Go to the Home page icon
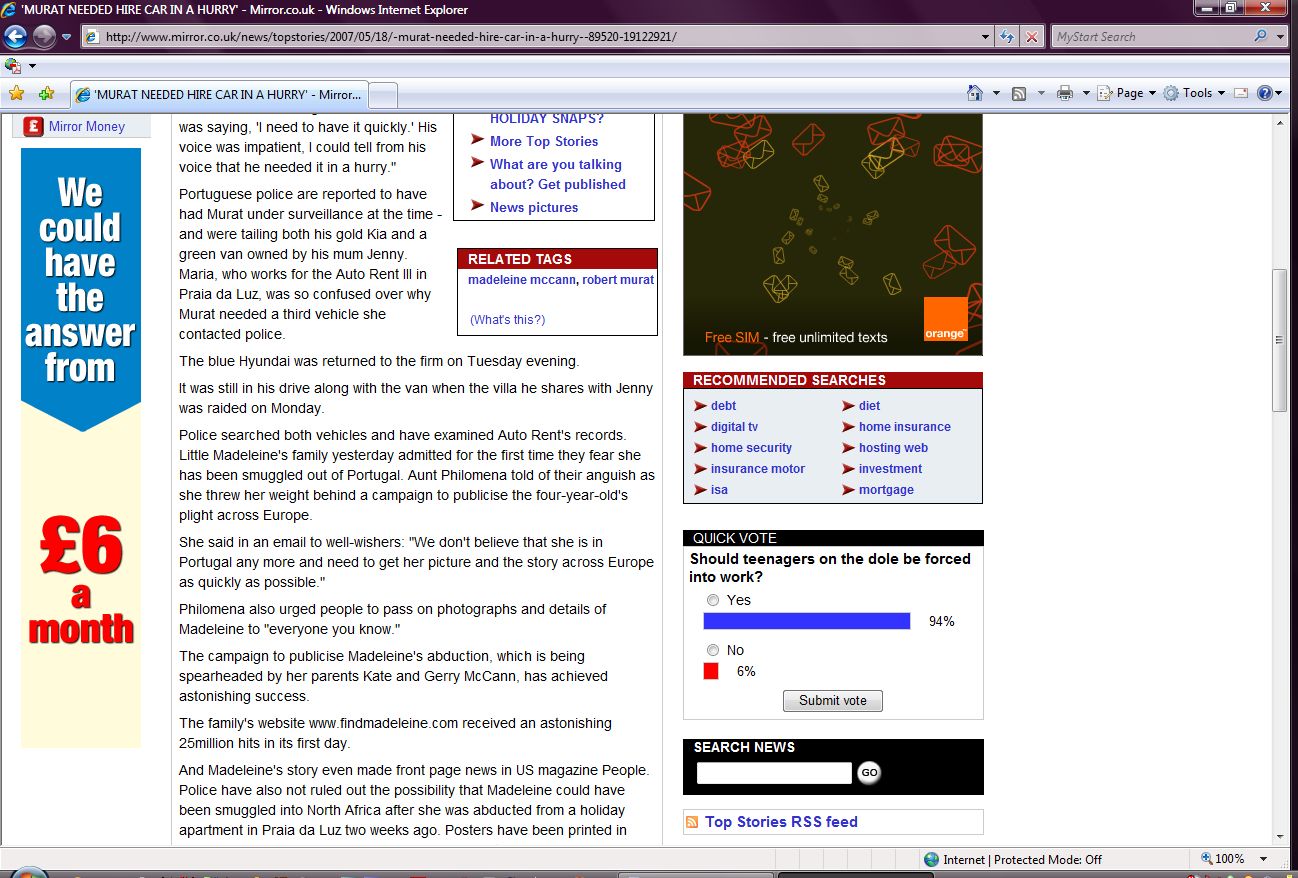Image resolution: width=1298 pixels, height=878 pixels. (x=975, y=93)
